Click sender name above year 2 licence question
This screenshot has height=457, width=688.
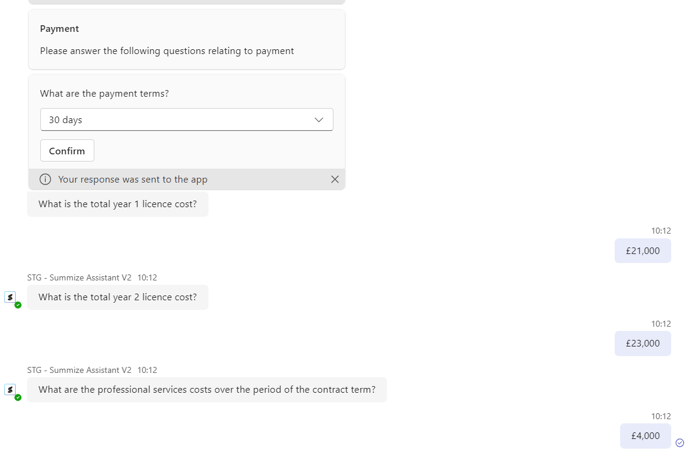coord(79,277)
